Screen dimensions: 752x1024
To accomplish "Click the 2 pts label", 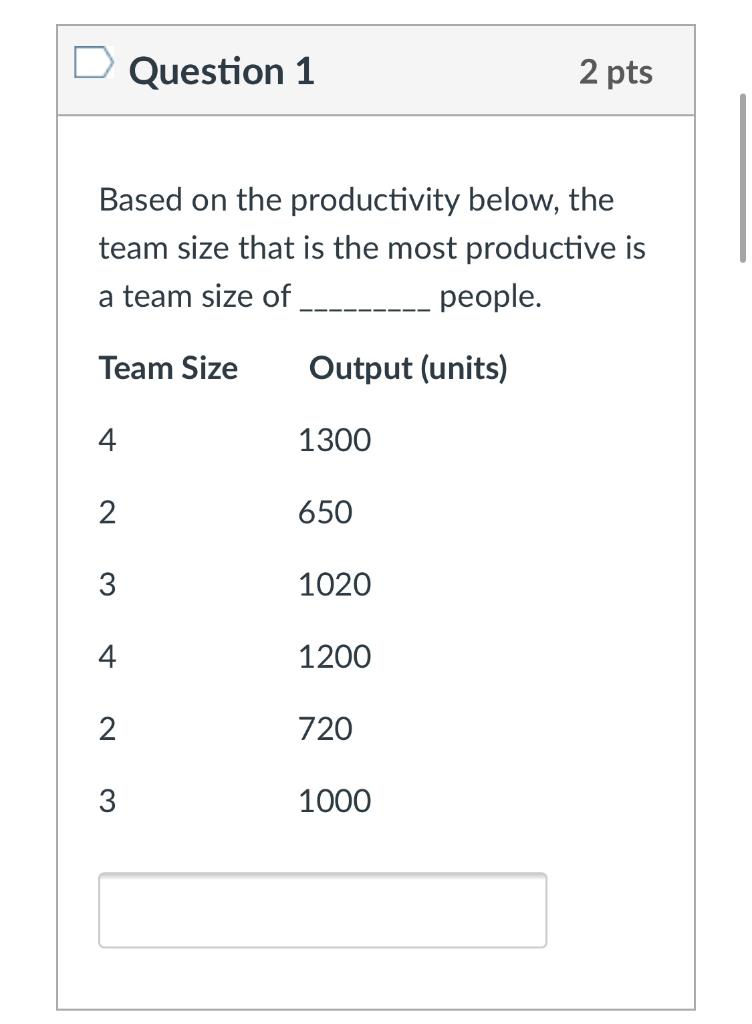I will click(617, 71).
